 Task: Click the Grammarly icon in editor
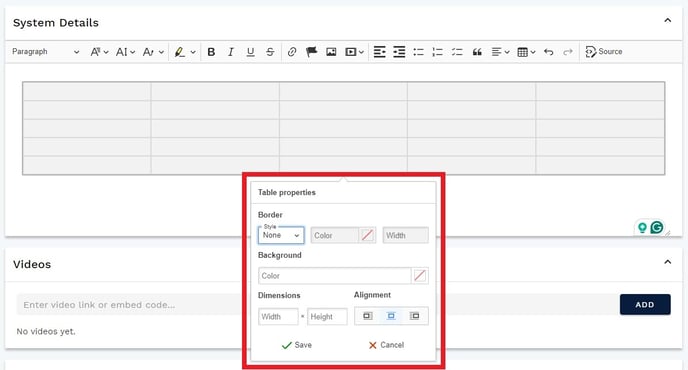pos(657,227)
